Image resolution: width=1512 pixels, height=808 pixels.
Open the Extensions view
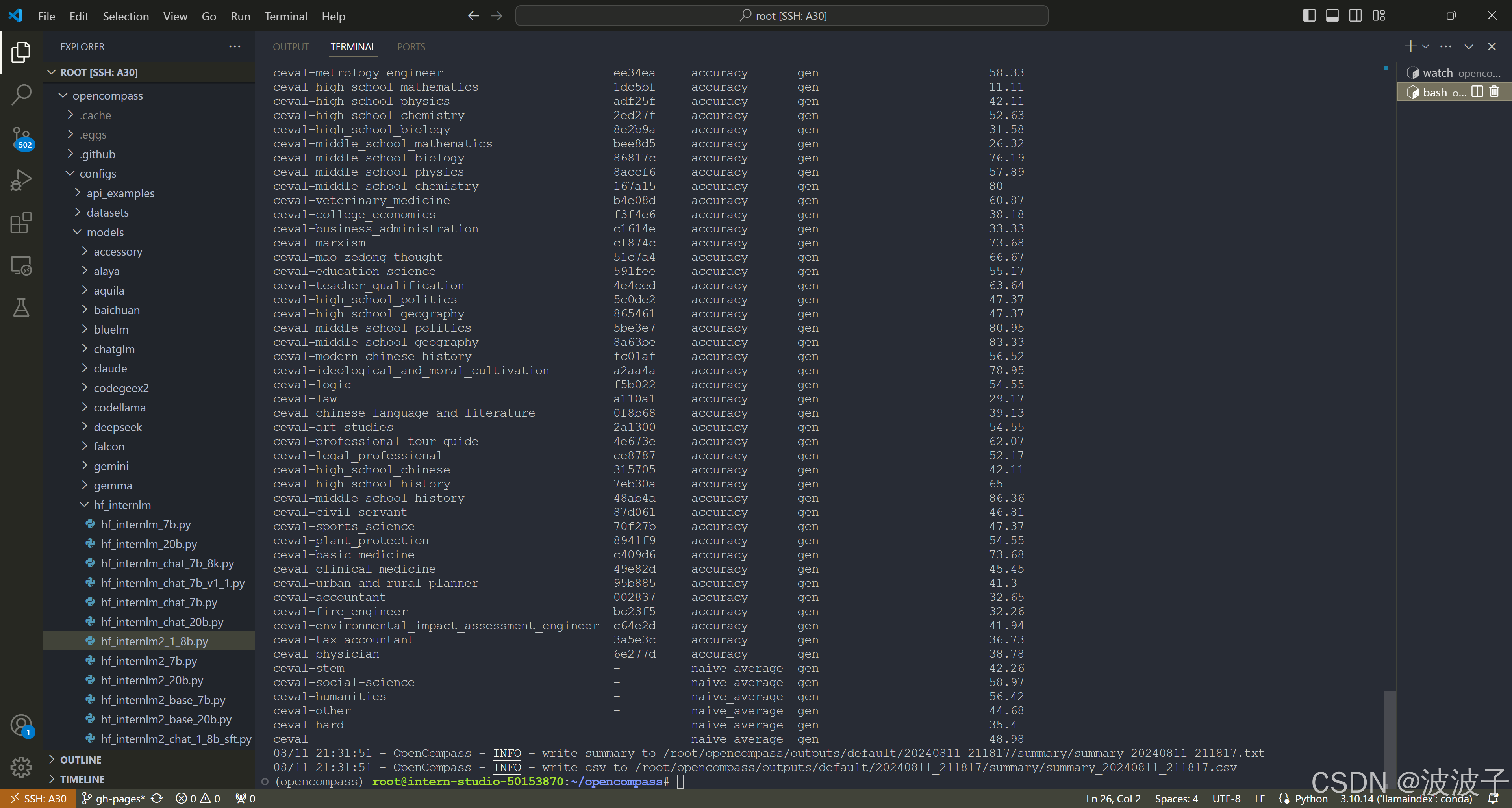(x=21, y=223)
